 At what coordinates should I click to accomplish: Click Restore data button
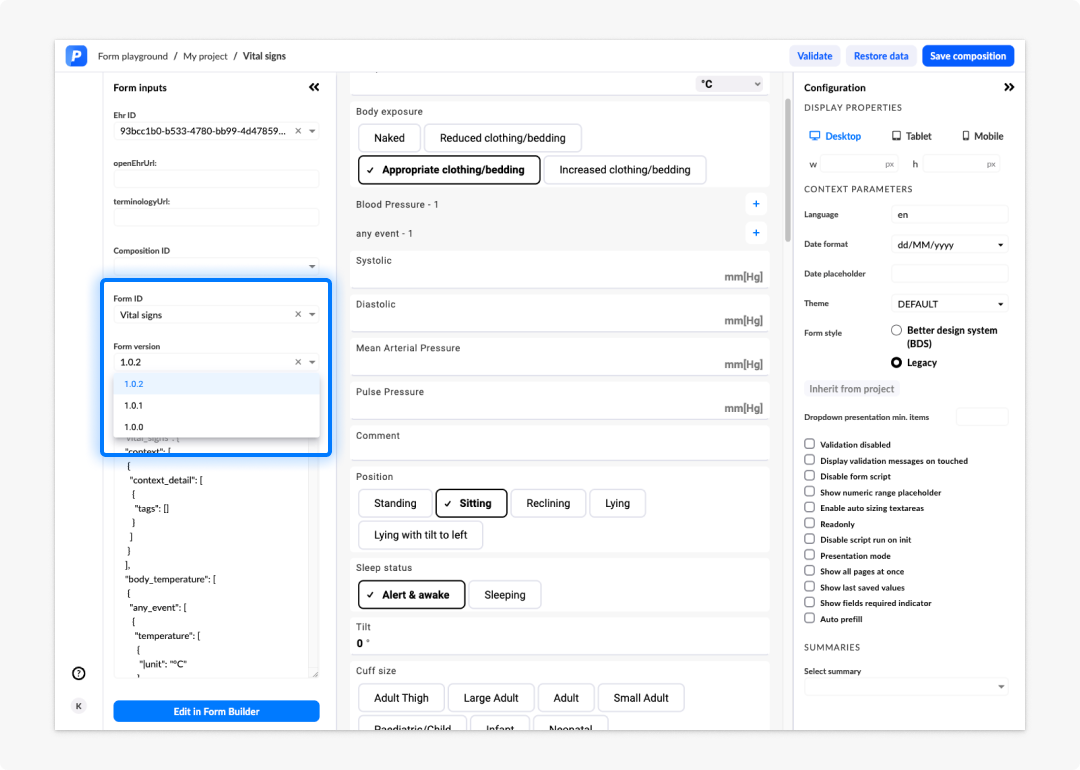[881, 56]
